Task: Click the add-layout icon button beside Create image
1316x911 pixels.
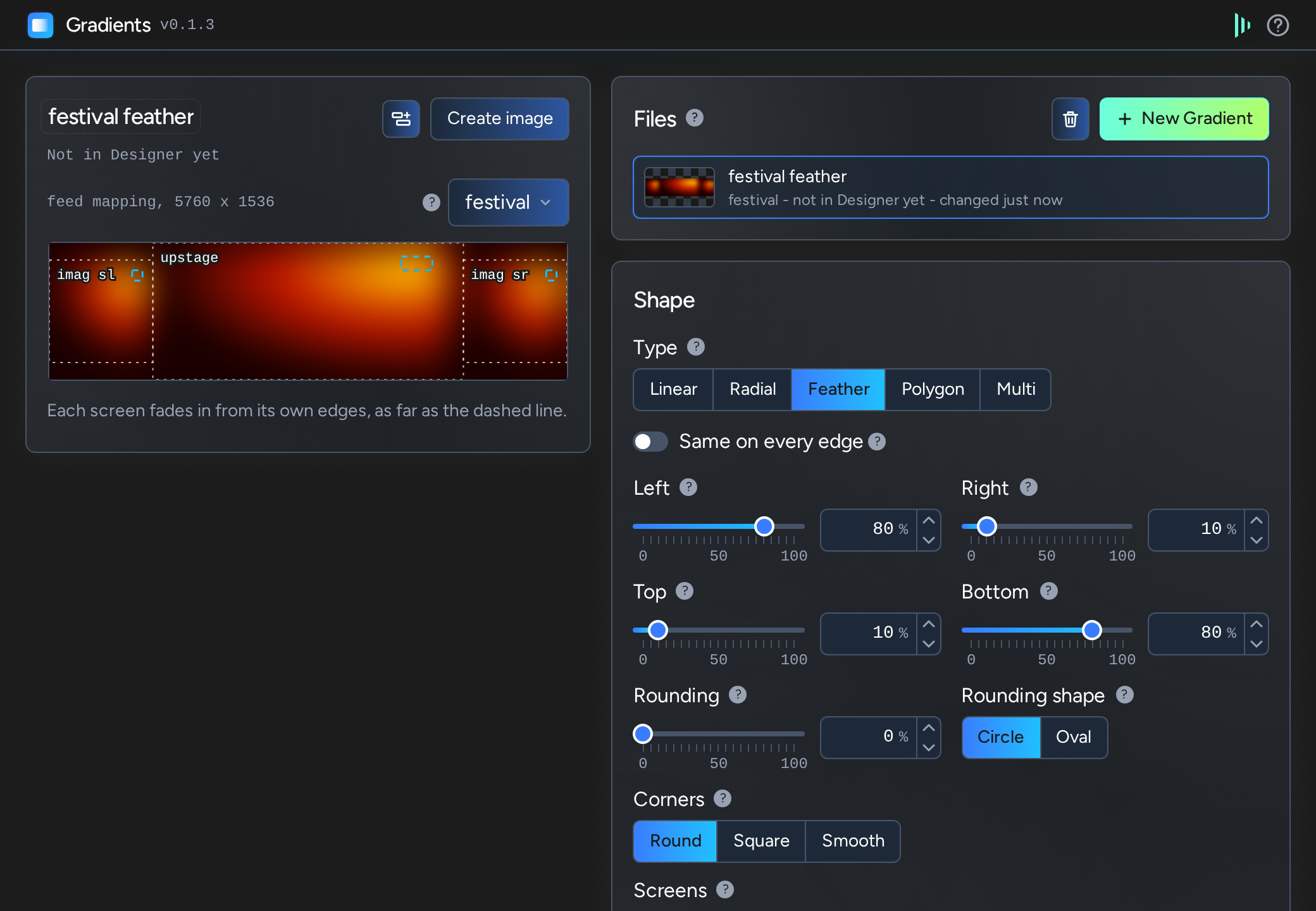Action: pyautogui.click(x=401, y=119)
